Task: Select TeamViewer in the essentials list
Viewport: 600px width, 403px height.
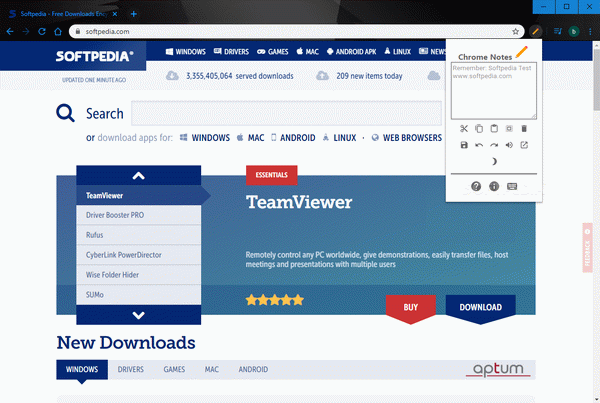Action: click(x=139, y=196)
